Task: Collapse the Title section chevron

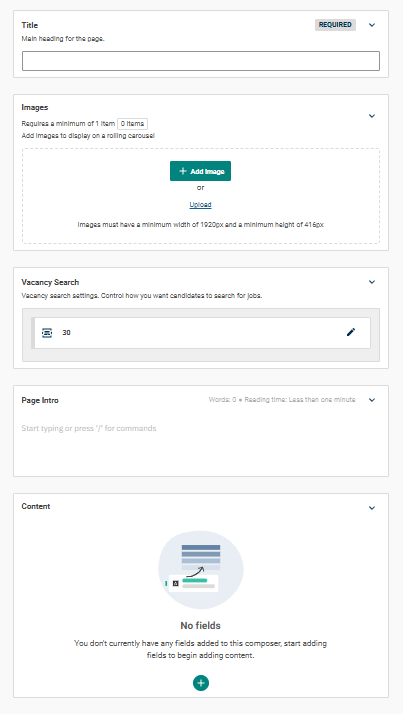Action: tap(372, 25)
